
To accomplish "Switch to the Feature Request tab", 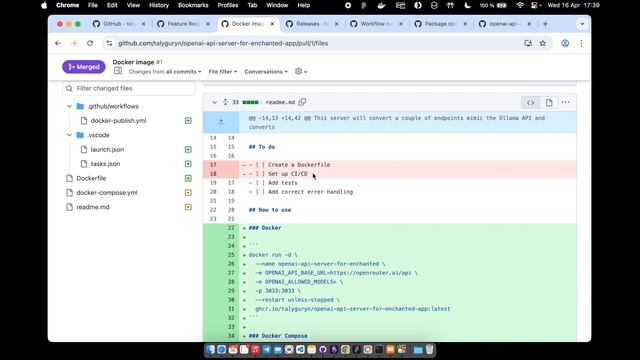I will point(182,24).
